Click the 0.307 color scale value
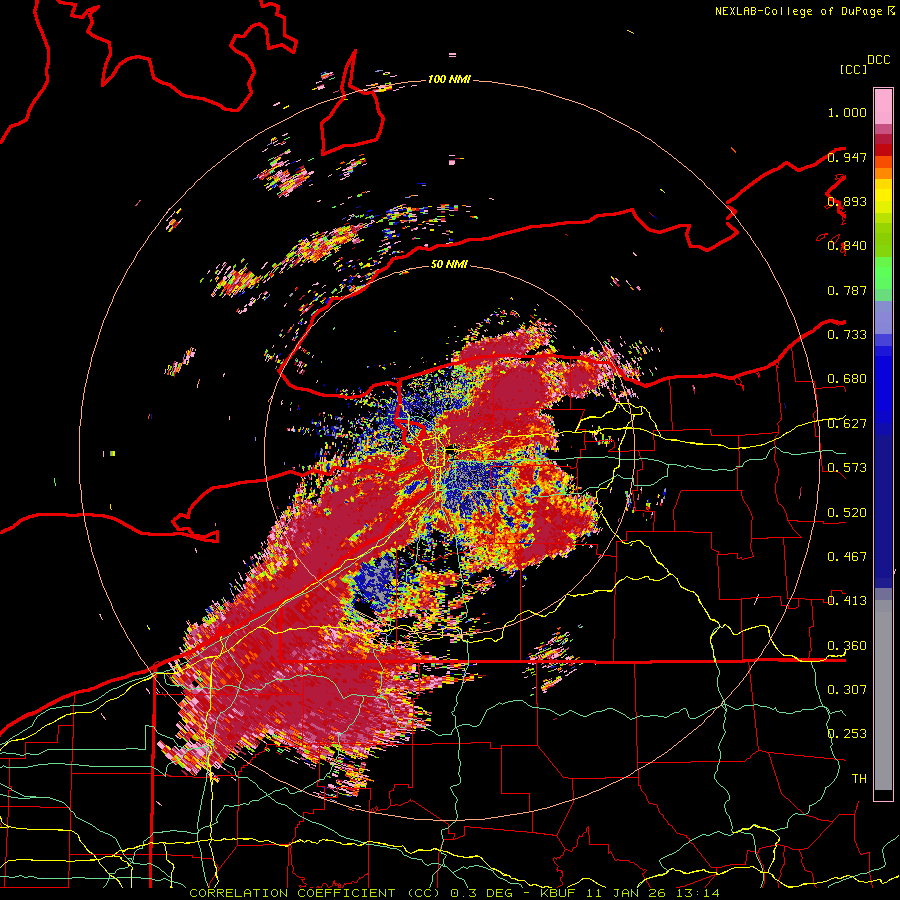 click(x=847, y=689)
